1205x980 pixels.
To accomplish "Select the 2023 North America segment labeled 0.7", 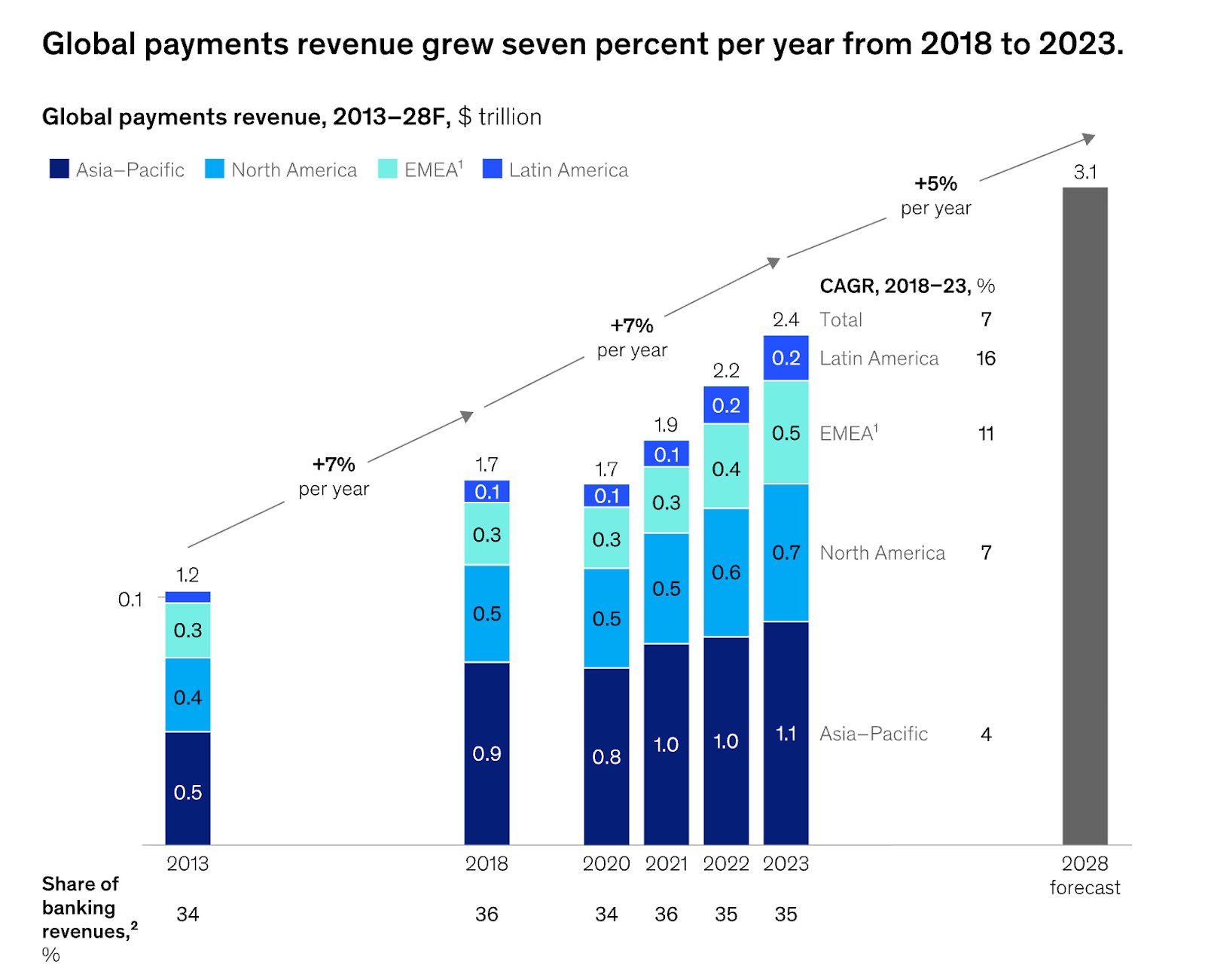I will tap(786, 552).
